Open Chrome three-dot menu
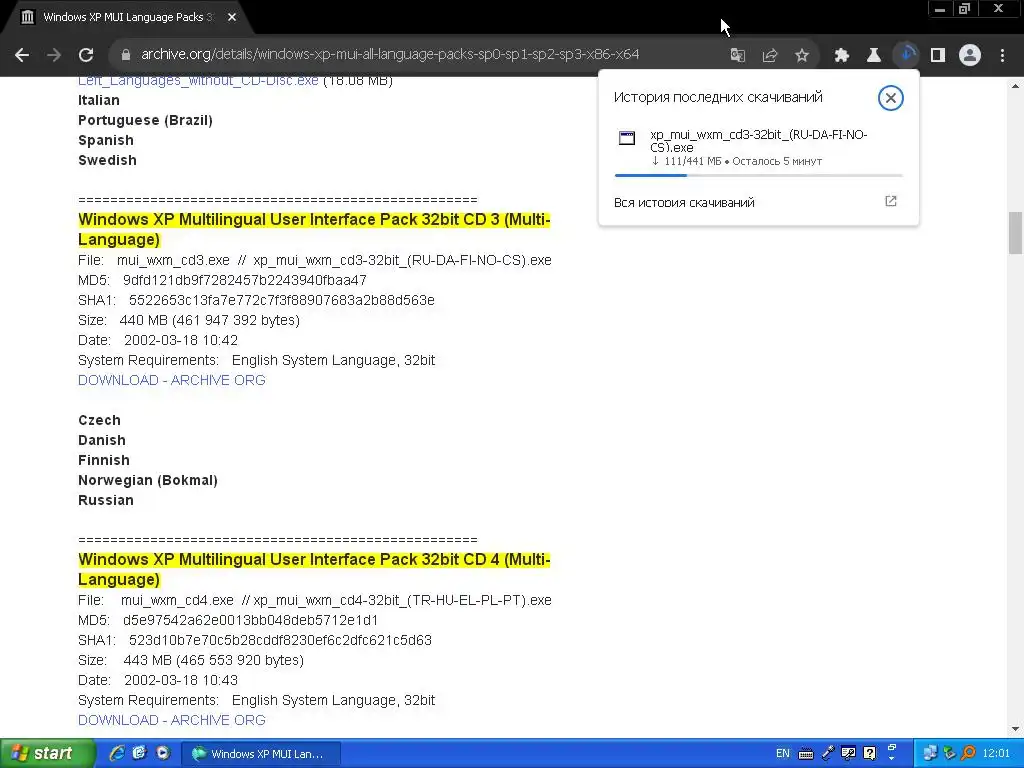Viewport: 1024px width, 768px height. (x=1002, y=55)
